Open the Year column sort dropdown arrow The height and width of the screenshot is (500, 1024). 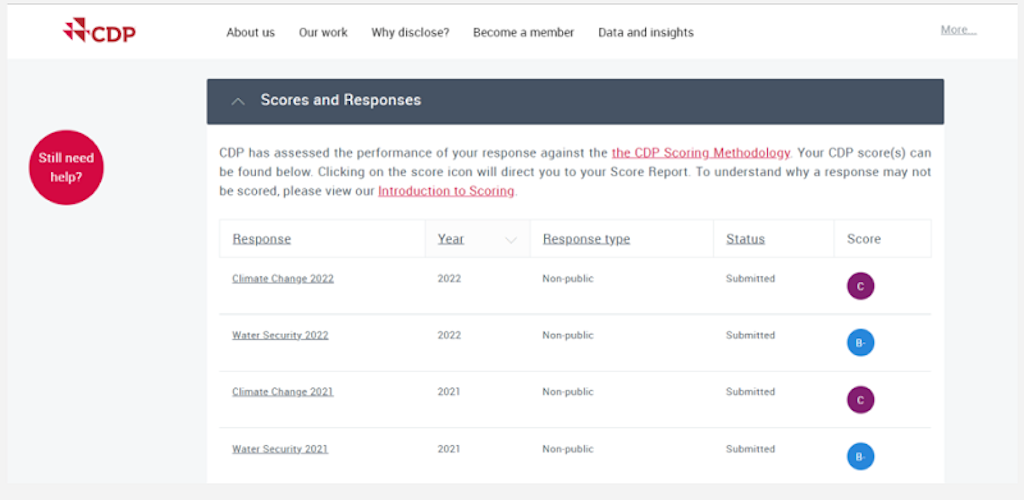(x=511, y=240)
